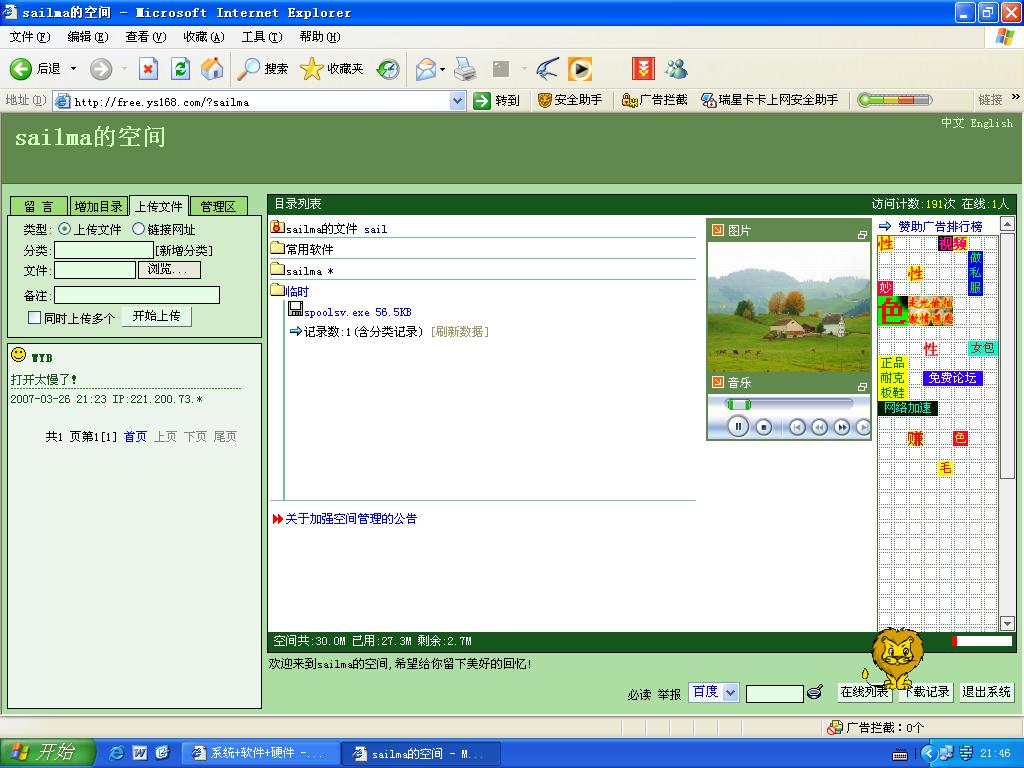The width and height of the screenshot is (1024, 768).
Task: Open the 收藏(A) menu
Action: tap(203, 37)
